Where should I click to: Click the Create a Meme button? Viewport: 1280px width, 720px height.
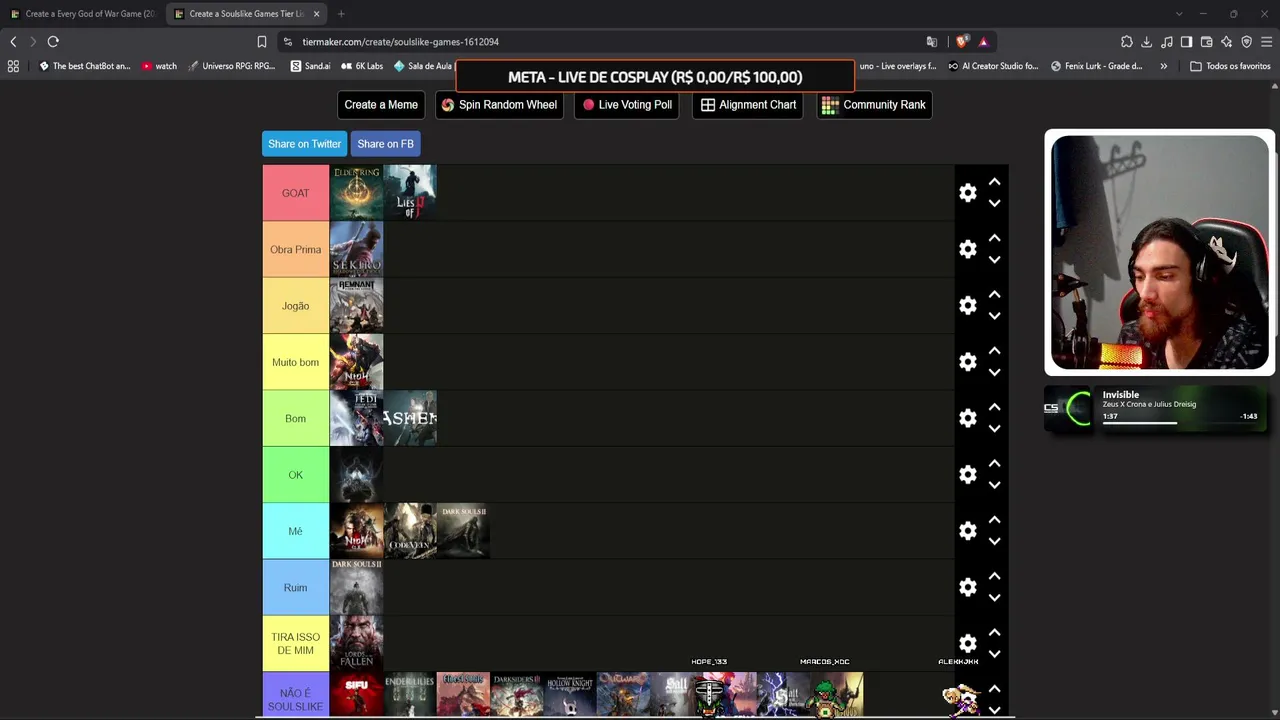[x=381, y=105]
